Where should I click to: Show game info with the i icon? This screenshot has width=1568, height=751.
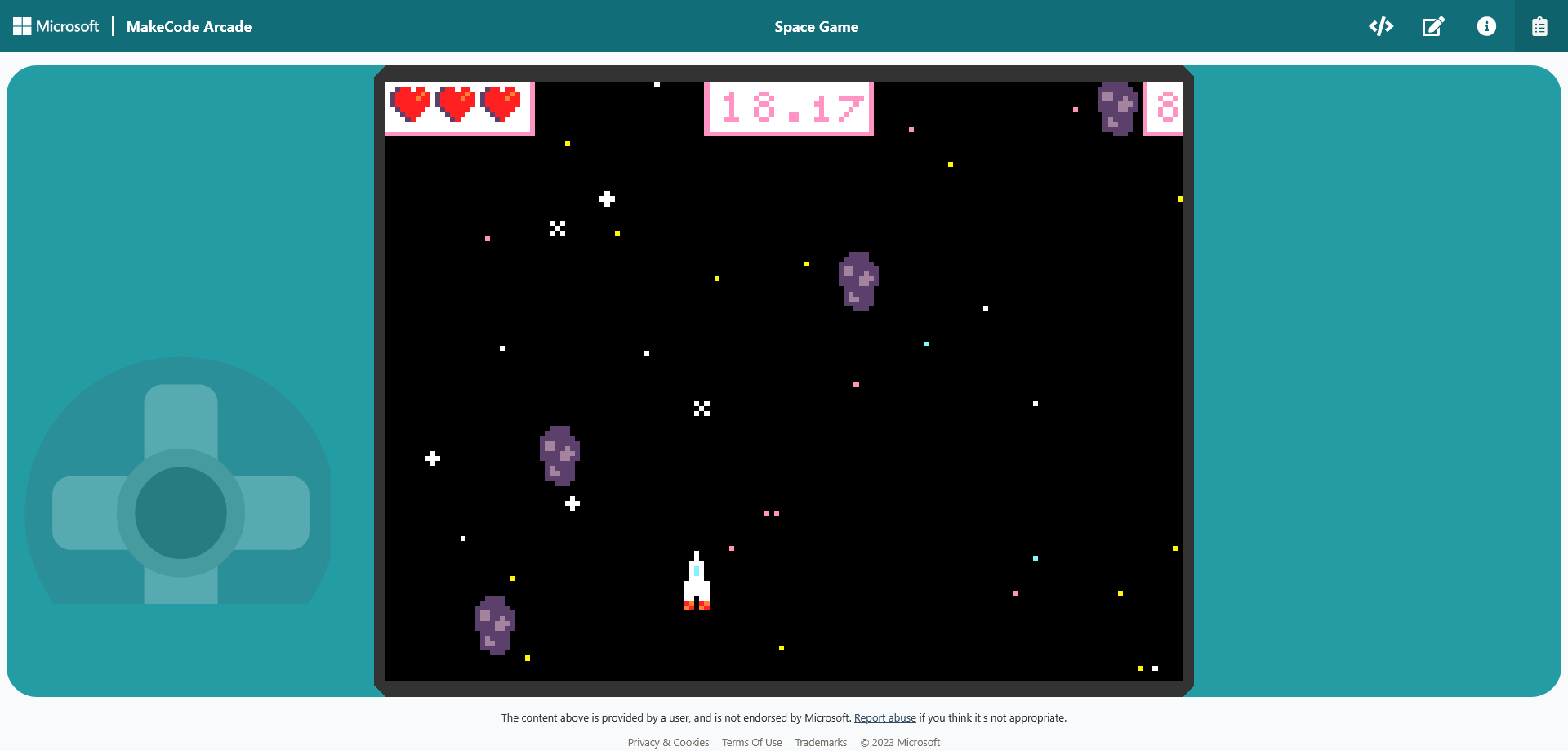tap(1486, 26)
